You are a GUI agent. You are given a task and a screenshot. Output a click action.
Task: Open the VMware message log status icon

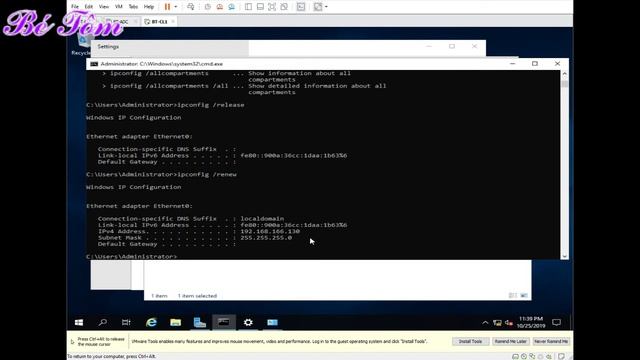click(x=561, y=356)
